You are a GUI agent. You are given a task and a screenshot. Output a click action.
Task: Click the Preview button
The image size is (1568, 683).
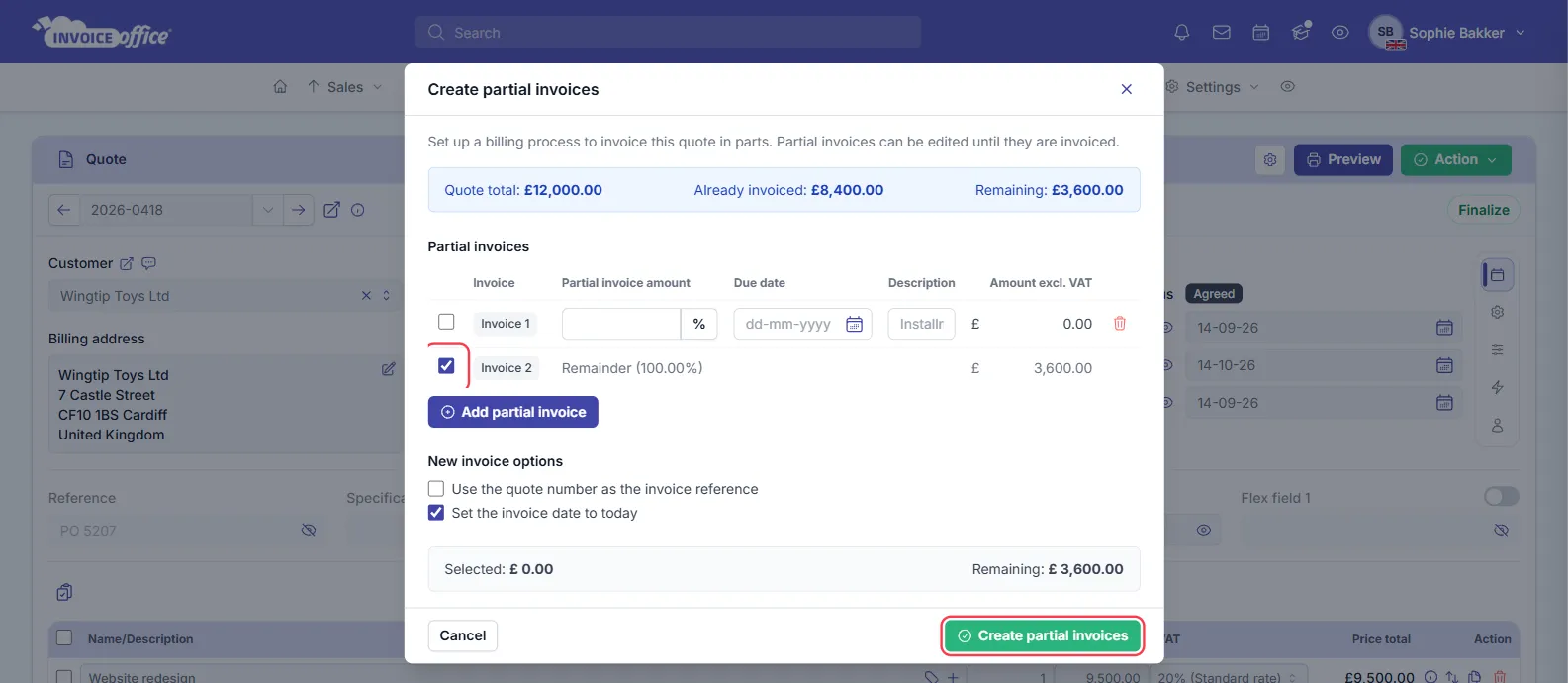coord(1343,159)
